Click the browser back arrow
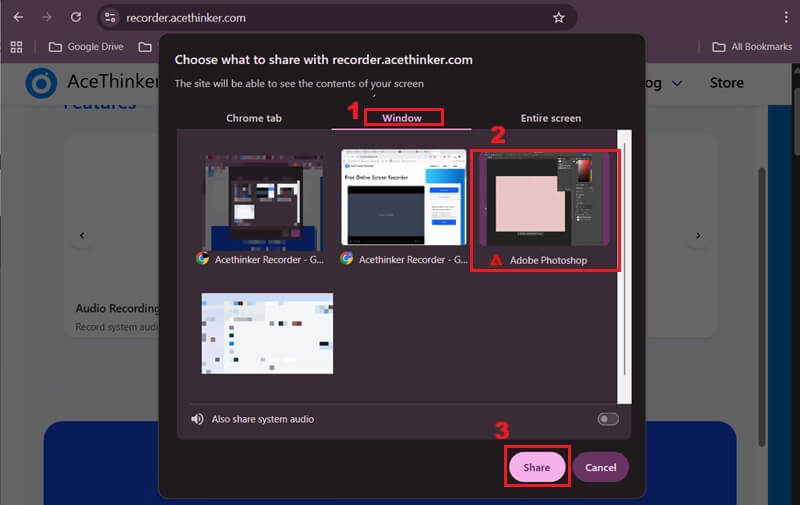 pos(17,17)
